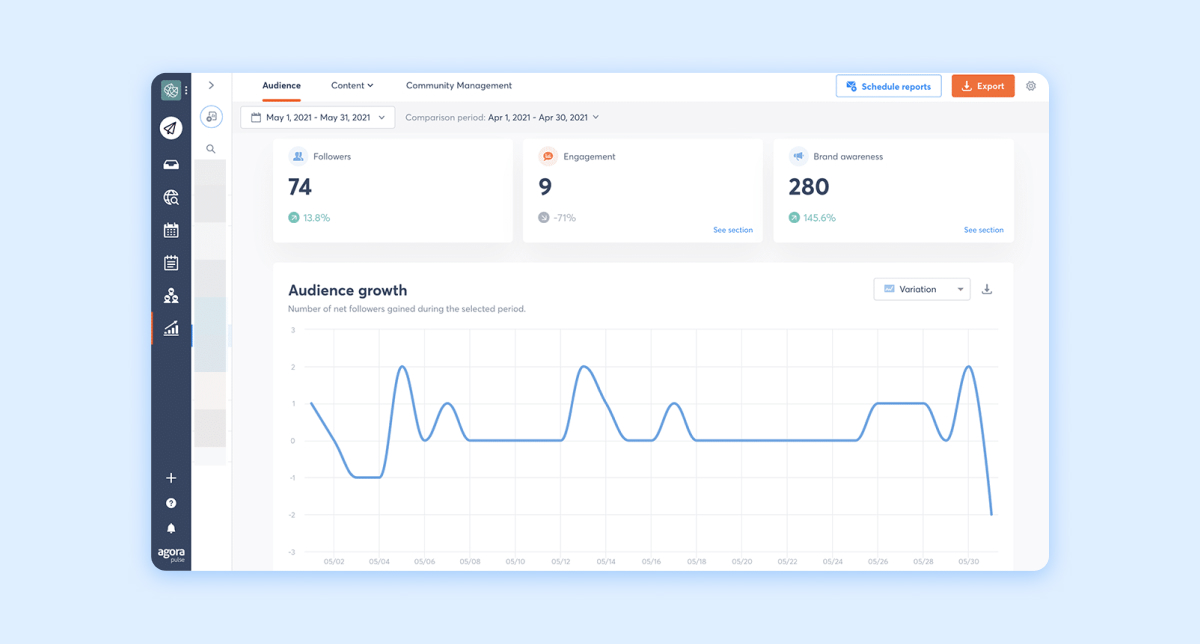Open the Inbox tray icon
The image size is (1200, 644).
pos(171,164)
